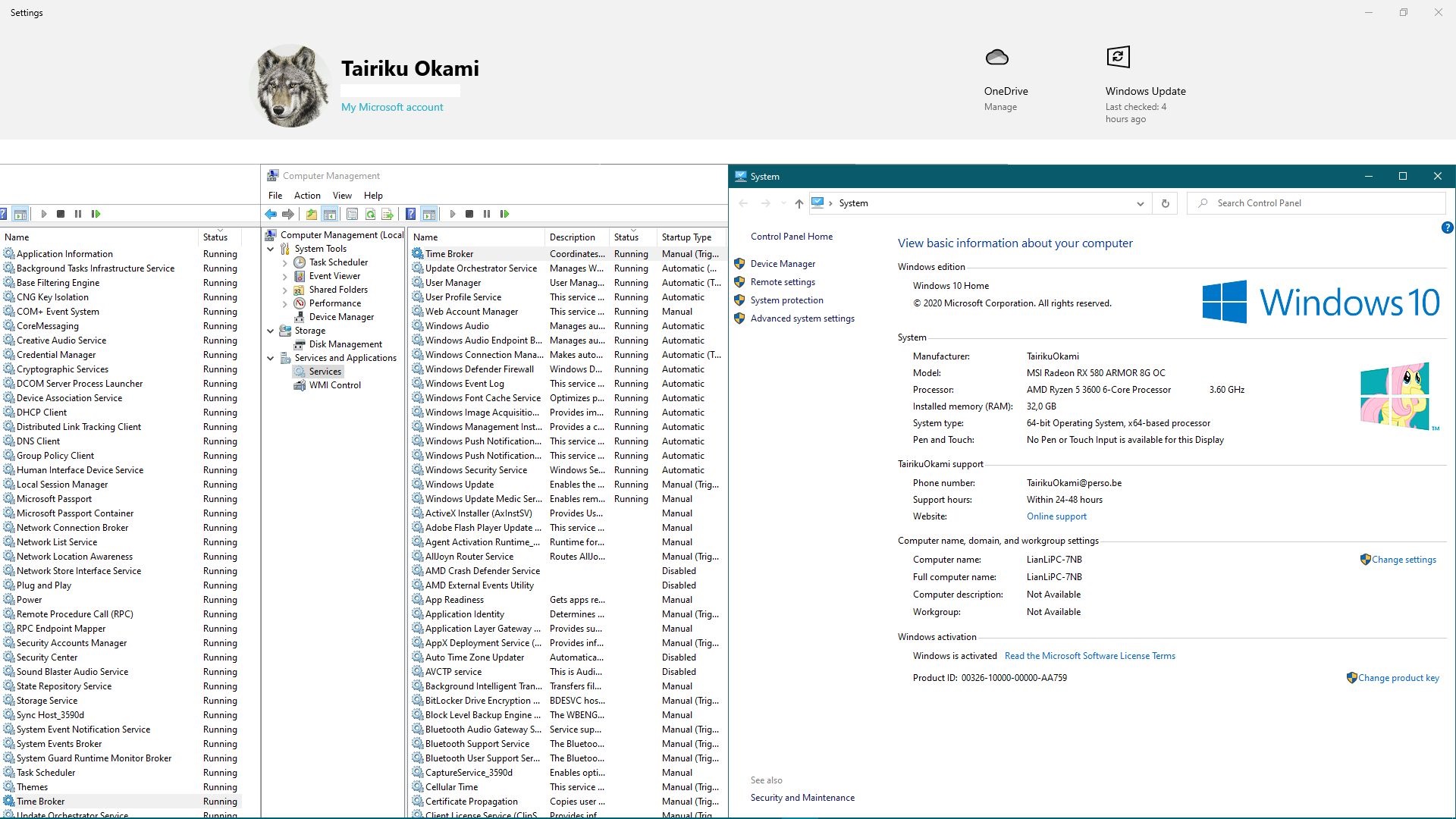Click Change product key link
Image resolution: width=1456 pixels, height=819 pixels.
pos(1398,678)
